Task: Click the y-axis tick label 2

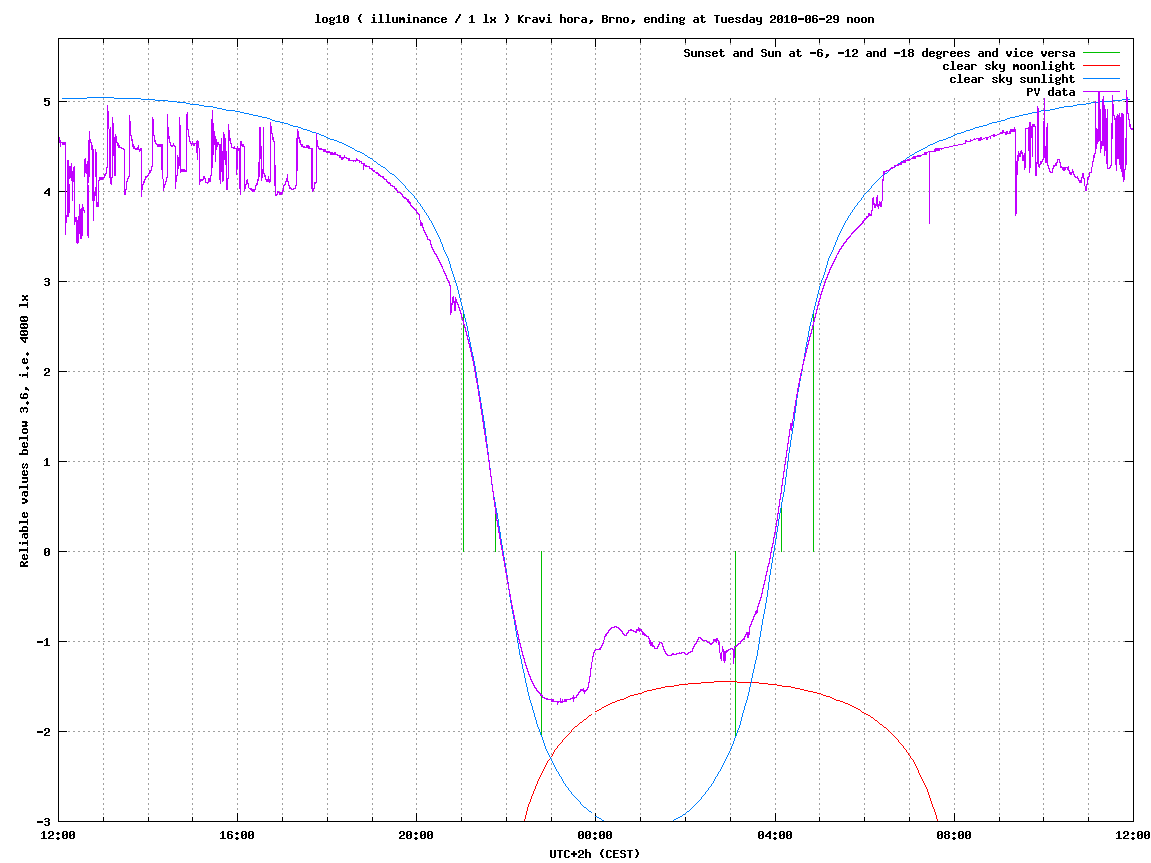Action: click(x=47, y=372)
